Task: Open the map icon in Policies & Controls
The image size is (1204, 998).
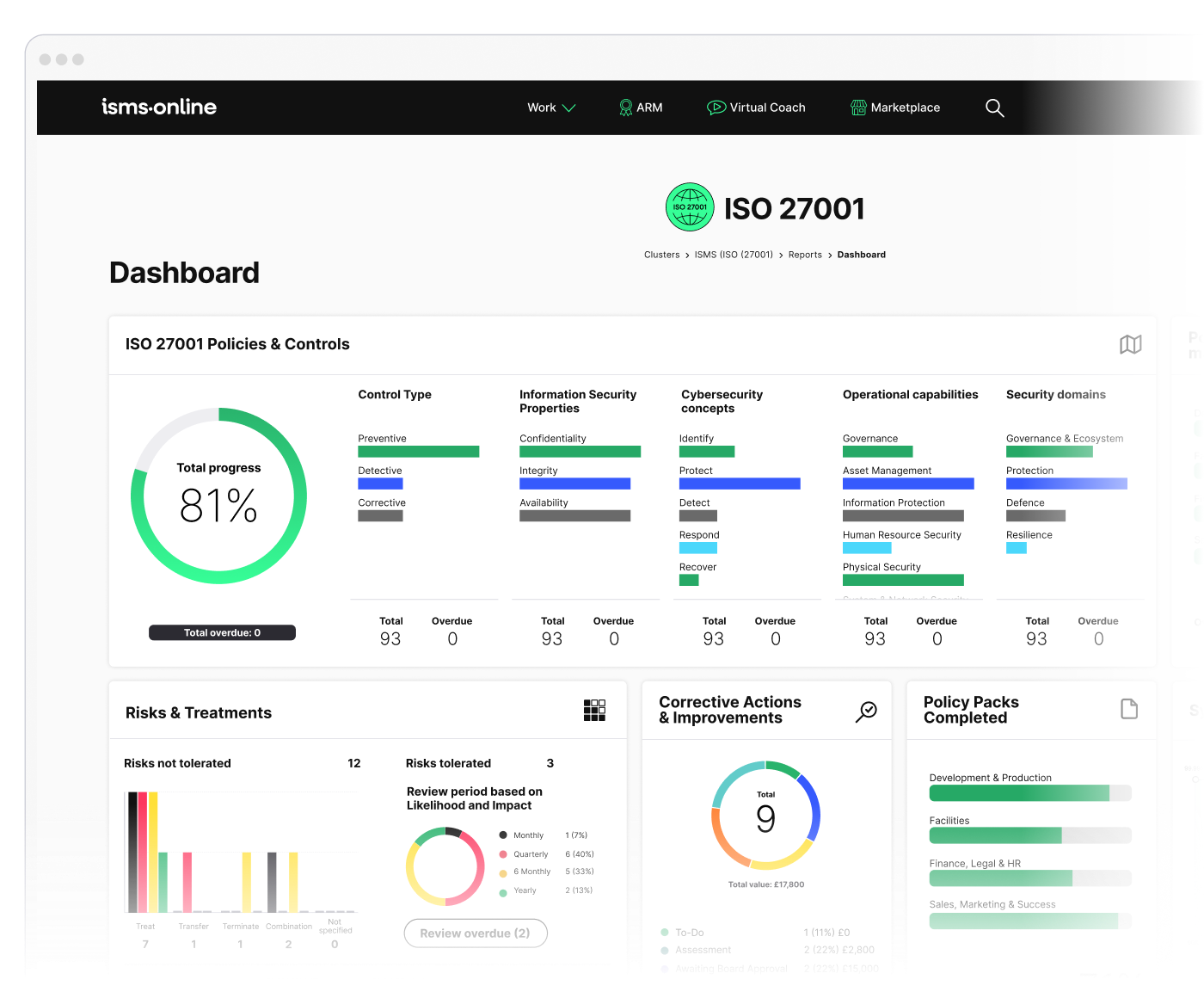Action: (x=1131, y=344)
